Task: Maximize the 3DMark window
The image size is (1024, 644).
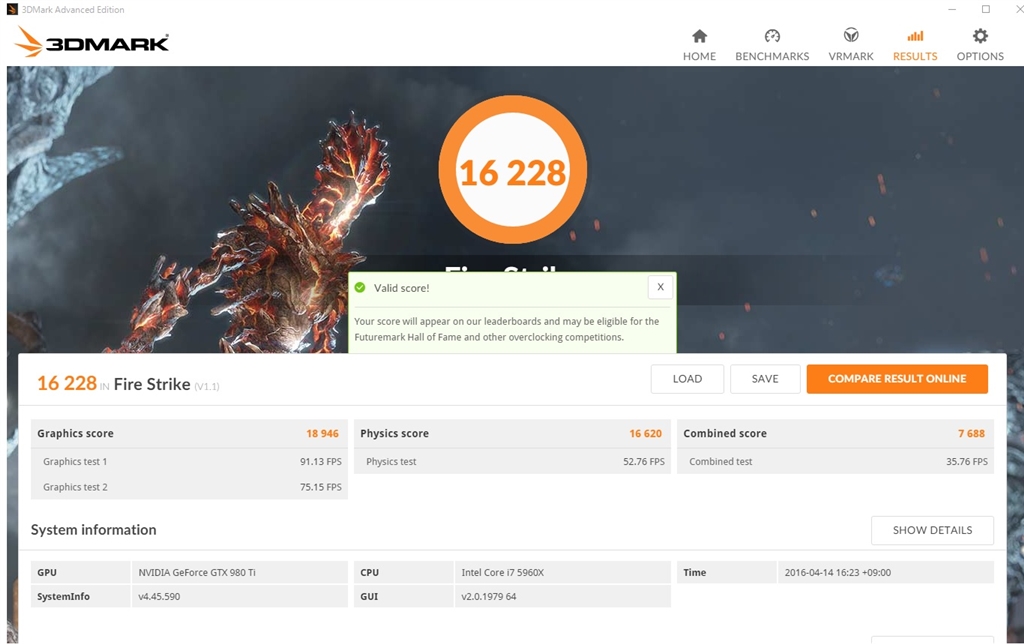Action: (x=985, y=9)
